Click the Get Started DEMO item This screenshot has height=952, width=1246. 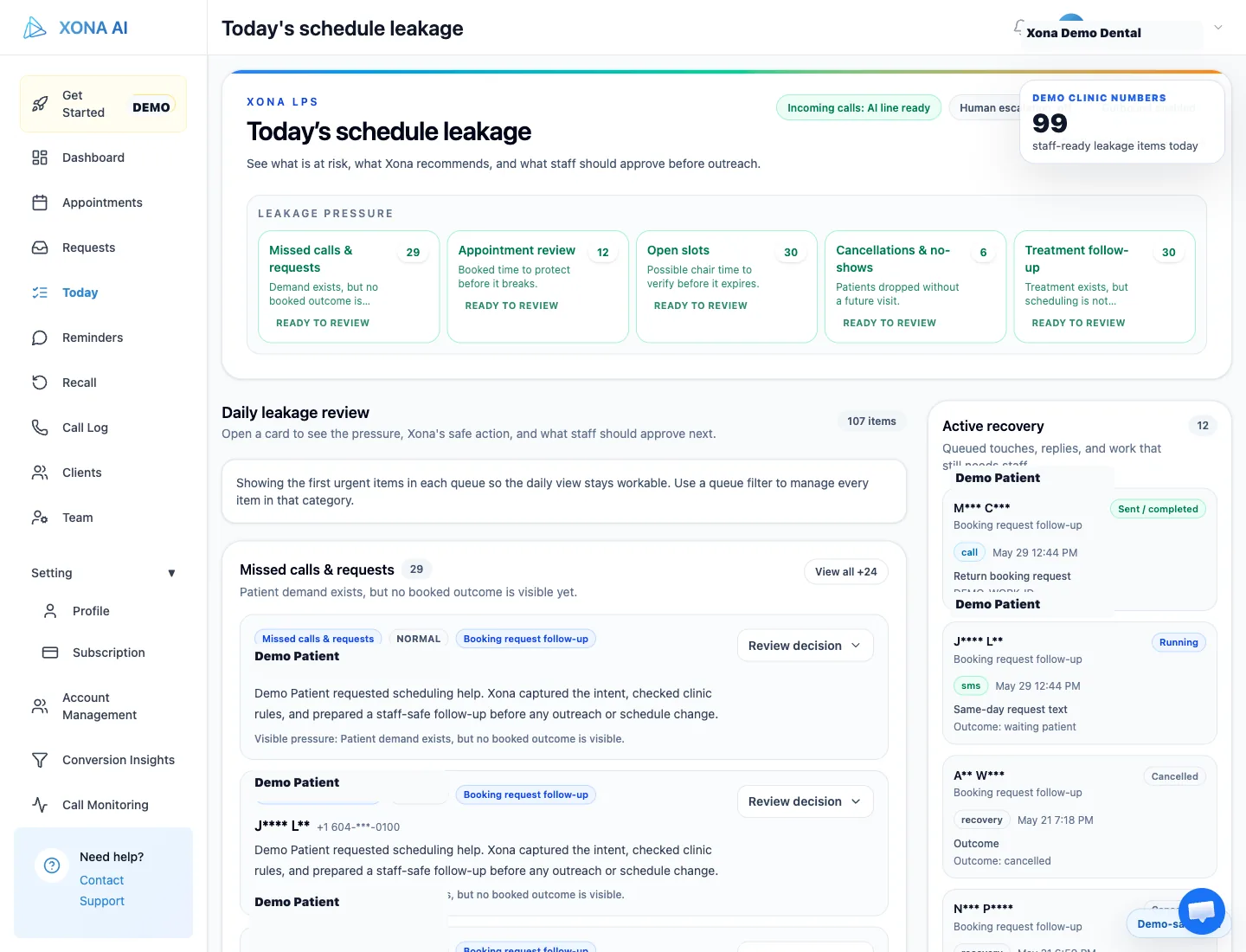tap(103, 104)
